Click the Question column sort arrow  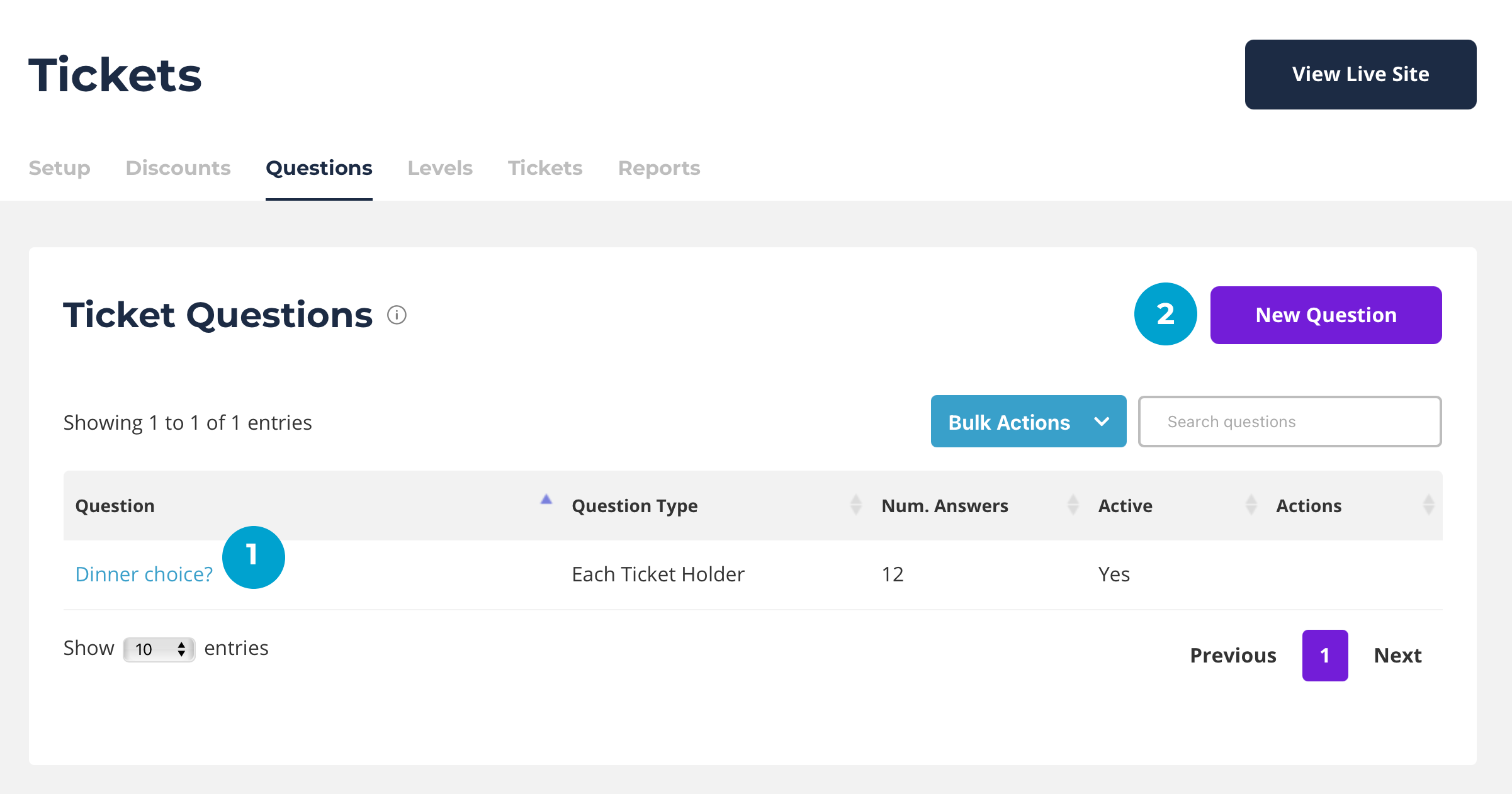tap(546, 500)
